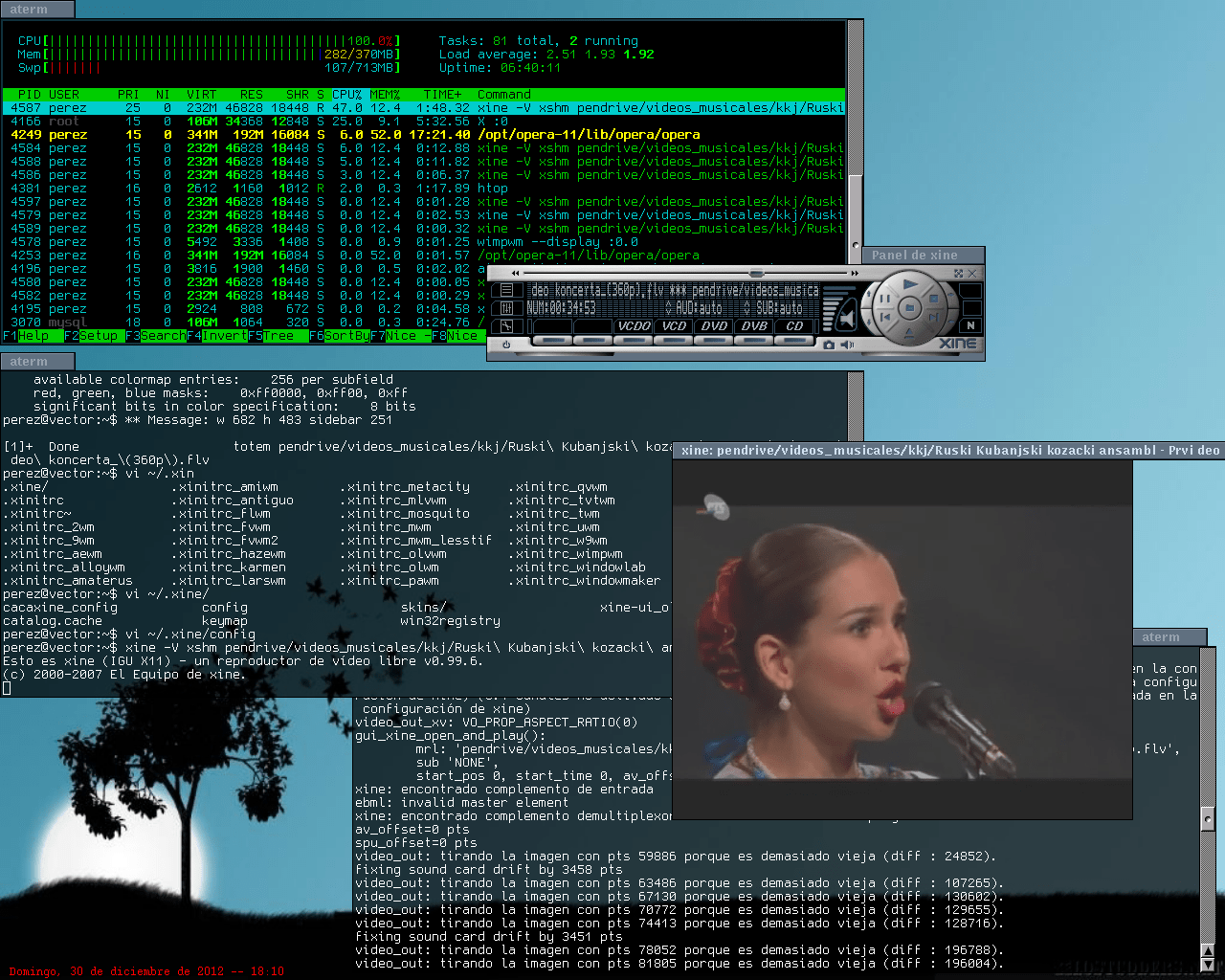The width and height of the screenshot is (1225, 980).
Task: Click scroll down arrow in bottom aterm
Action: point(1208,965)
